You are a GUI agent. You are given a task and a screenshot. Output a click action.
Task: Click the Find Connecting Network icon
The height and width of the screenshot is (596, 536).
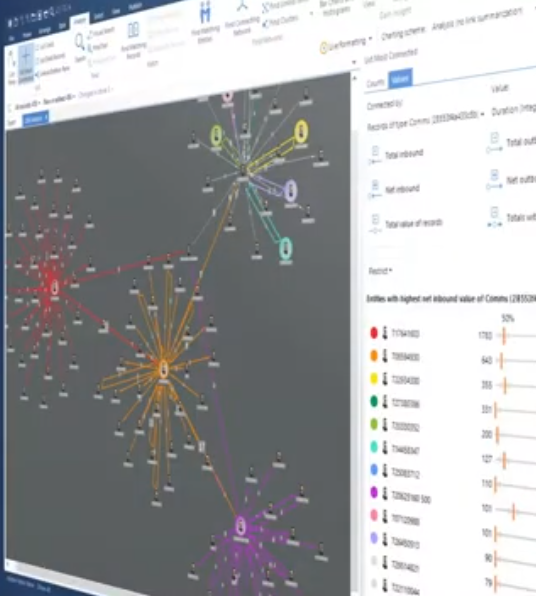pyautogui.click(x=242, y=5)
